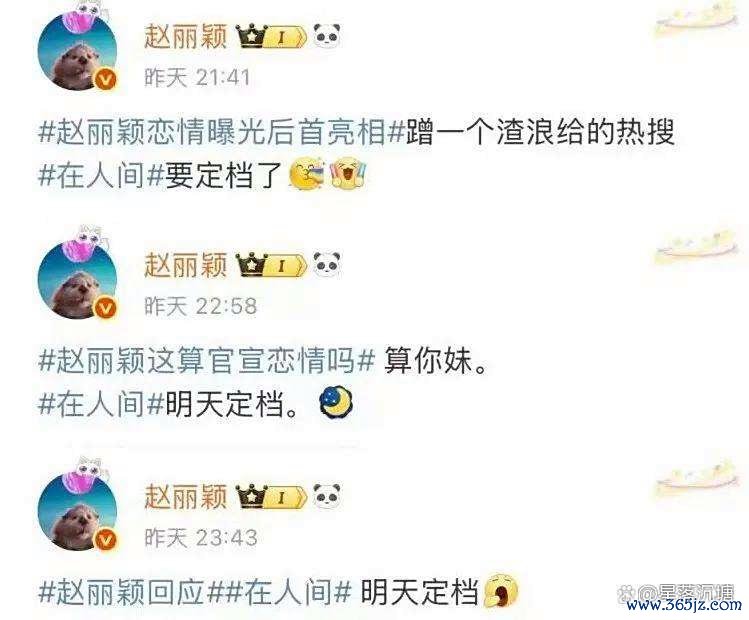Open avatar of the 22:58 post
749x620 pixels.
[77, 279]
